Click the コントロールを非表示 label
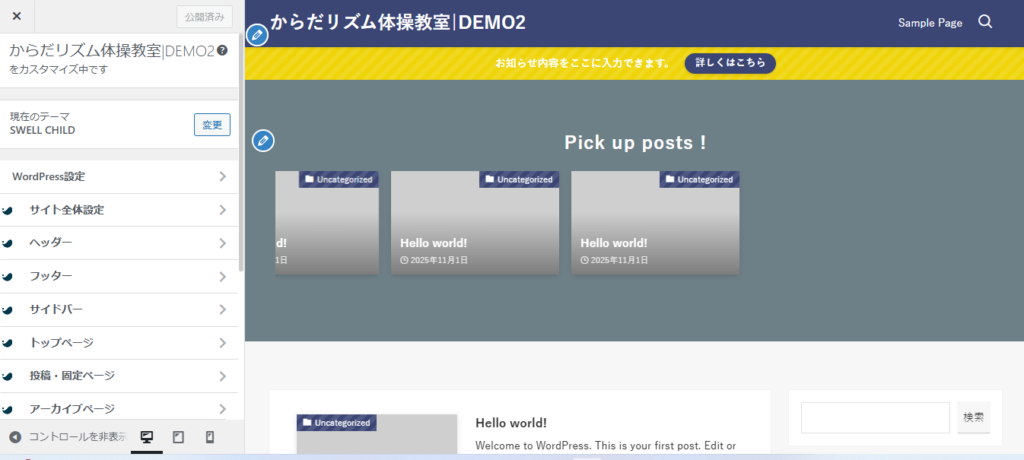The image size is (1024, 460). click(78, 437)
